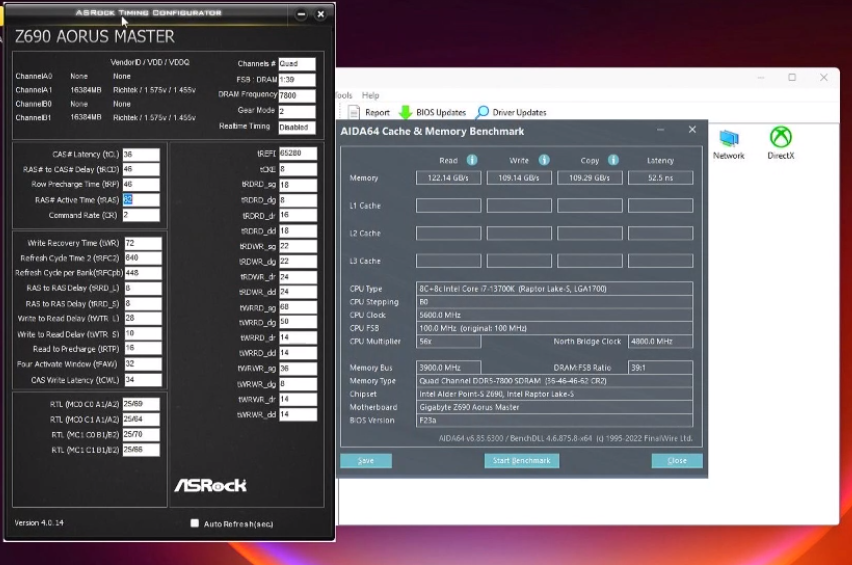
Task: Click the green BIOS Updates arrow icon
Action: (x=405, y=112)
